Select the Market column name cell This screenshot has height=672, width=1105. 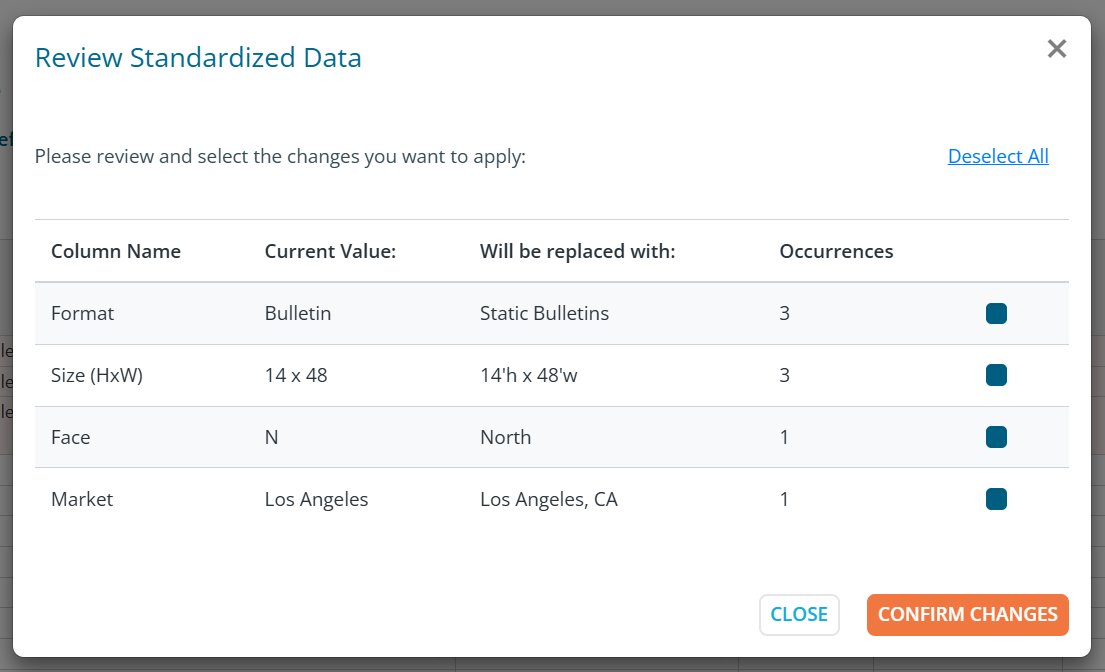point(82,499)
